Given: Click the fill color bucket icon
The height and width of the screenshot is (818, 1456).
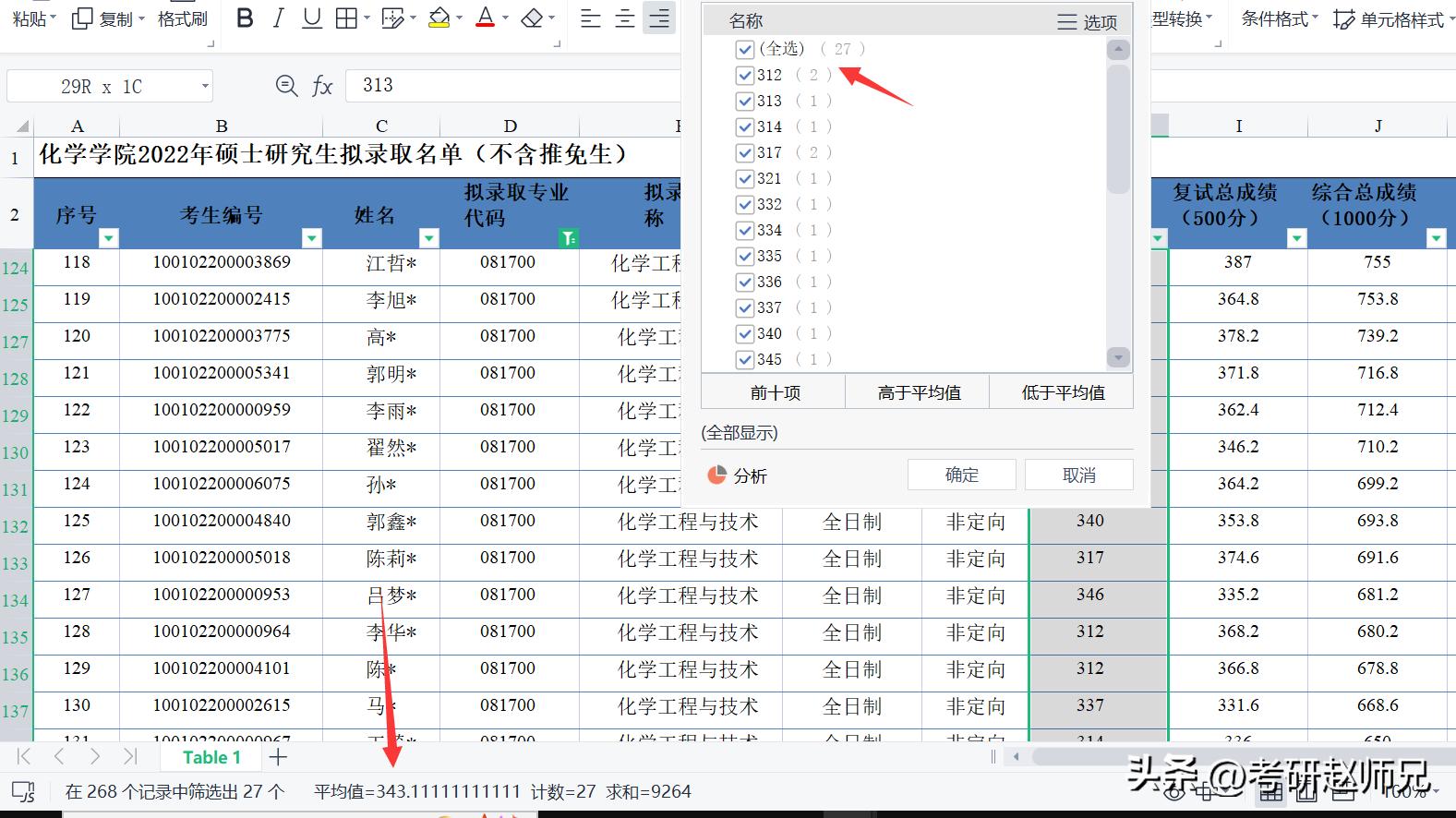Looking at the screenshot, I should pos(439,18).
